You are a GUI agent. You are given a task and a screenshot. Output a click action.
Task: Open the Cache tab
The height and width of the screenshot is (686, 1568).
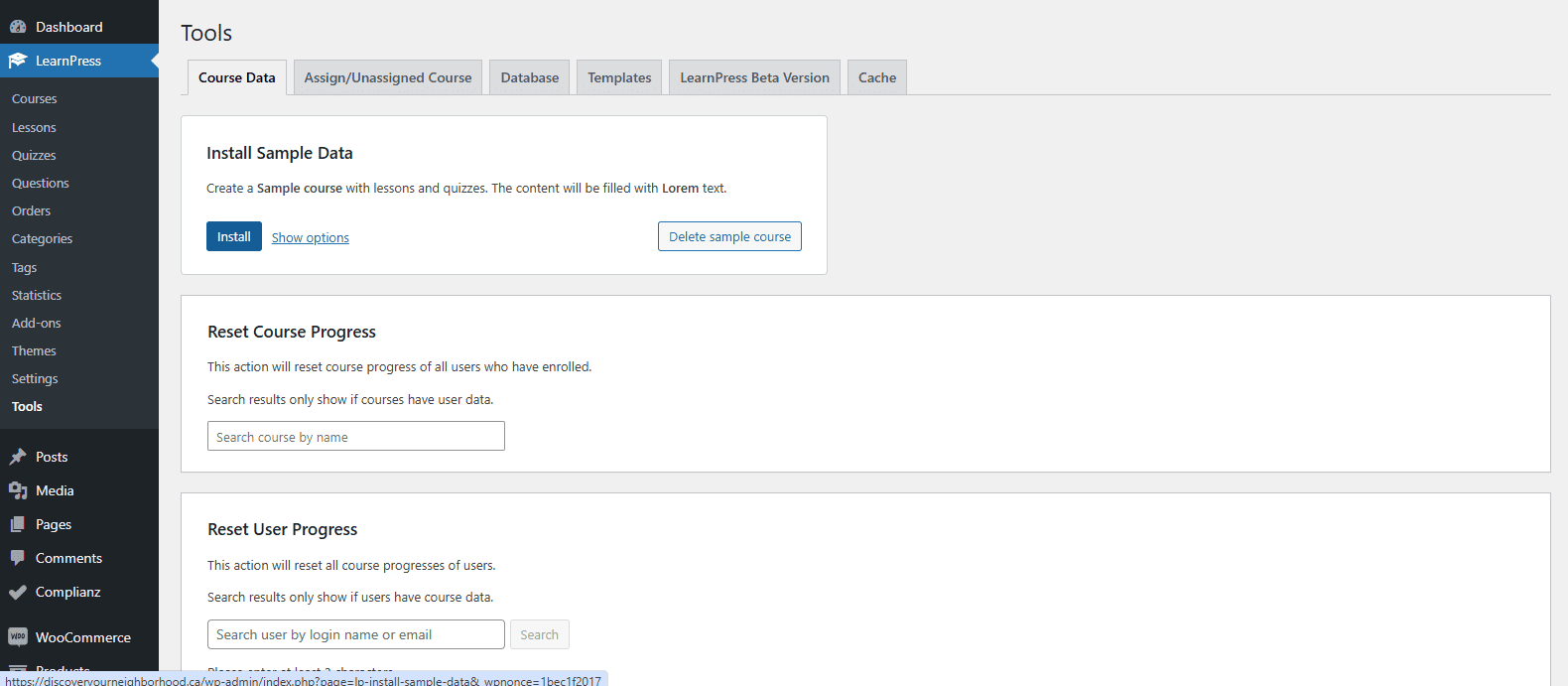[877, 77]
